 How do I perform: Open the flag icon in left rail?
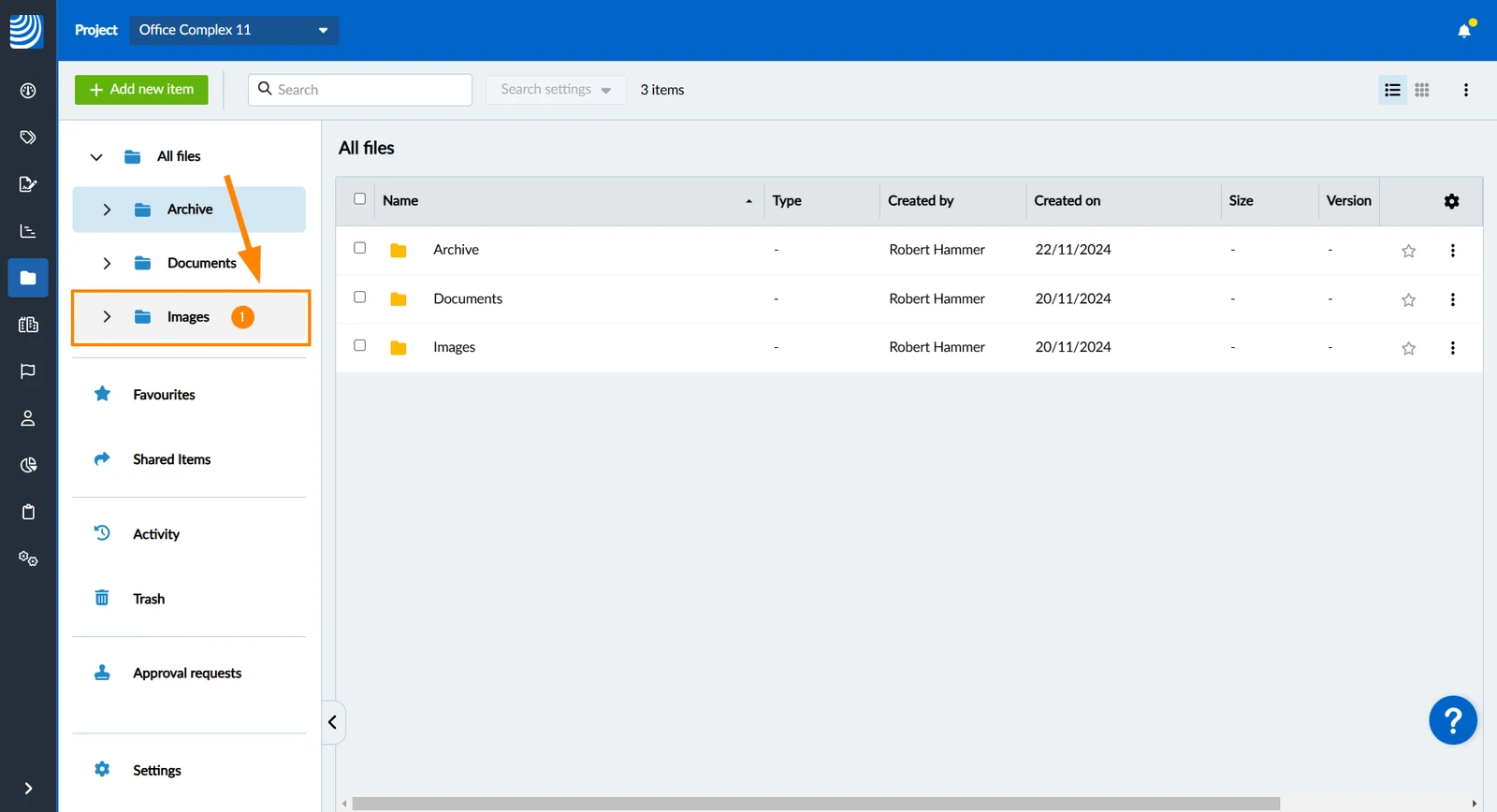(x=28, y=371)
